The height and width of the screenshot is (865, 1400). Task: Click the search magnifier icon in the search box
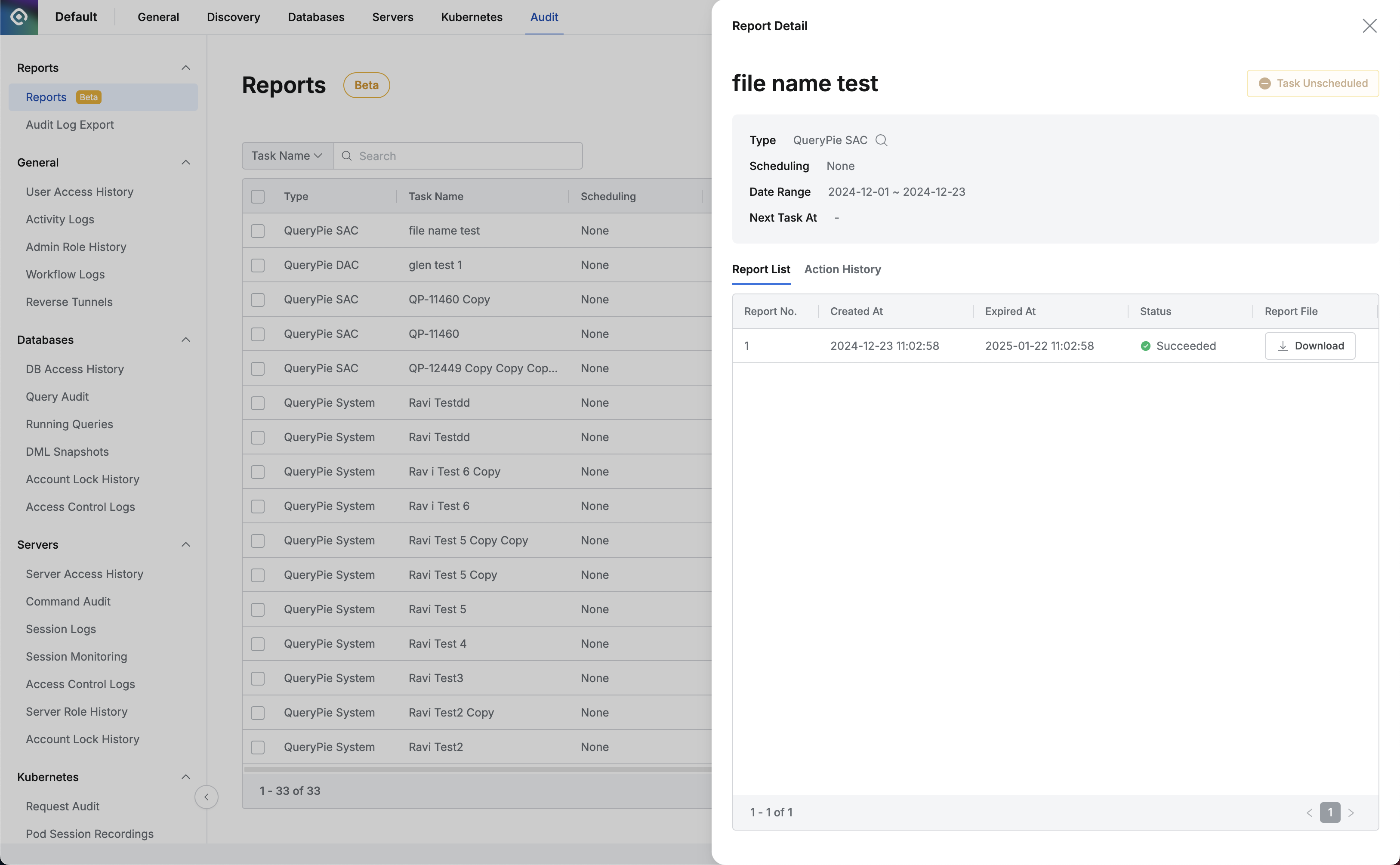pyautogui.click(x=347, y=156)
